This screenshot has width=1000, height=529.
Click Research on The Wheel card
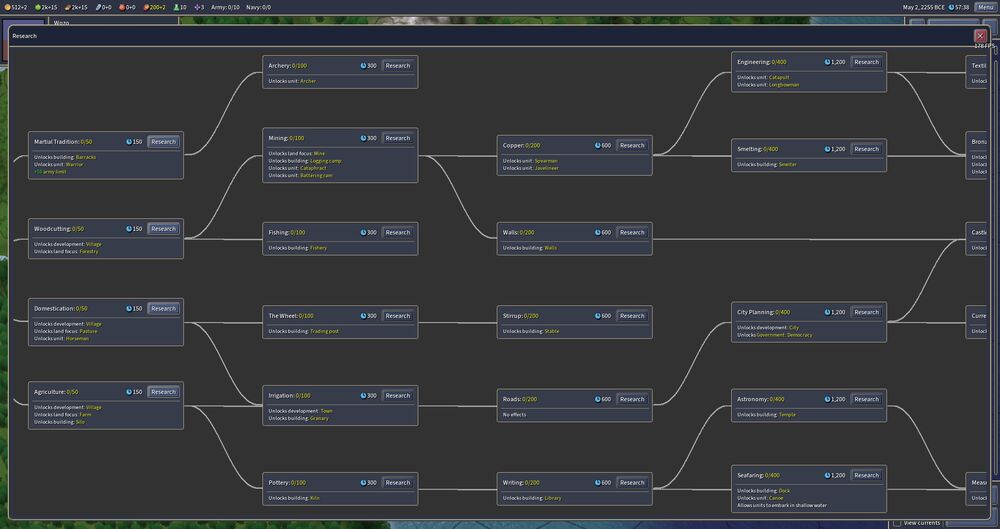397,316
